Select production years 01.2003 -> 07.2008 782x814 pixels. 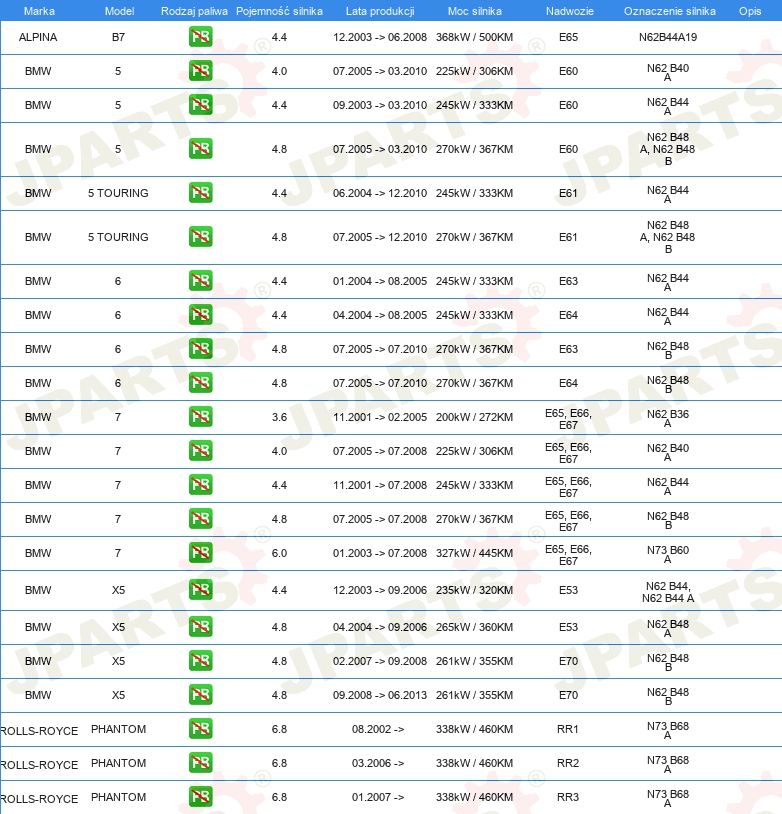(x=380, y=553)
